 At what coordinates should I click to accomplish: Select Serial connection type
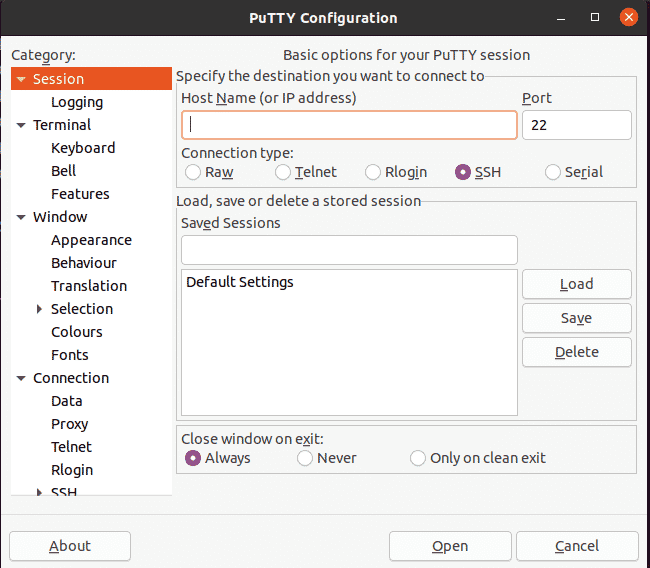point(553,172)
